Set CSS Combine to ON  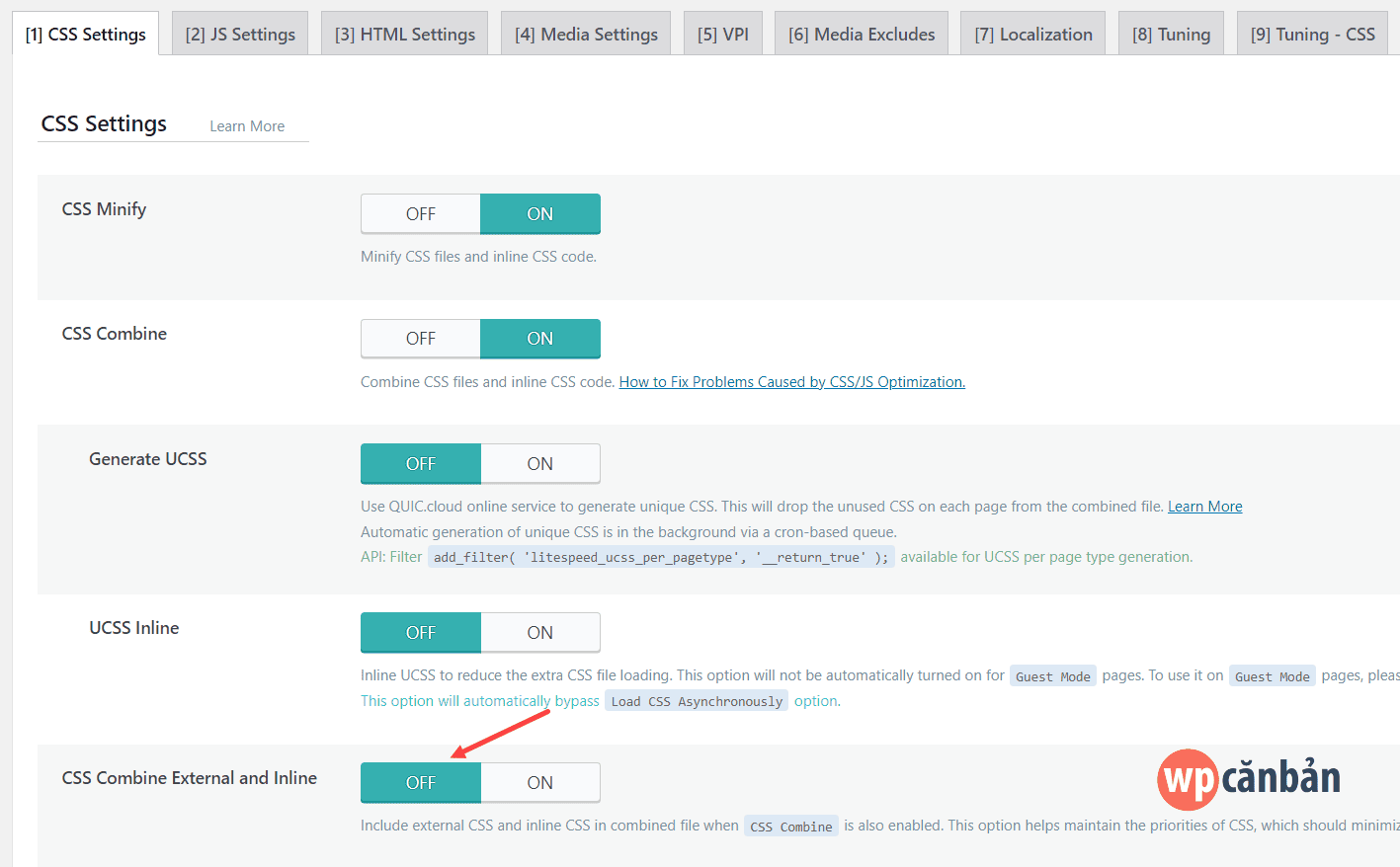(x=540, y=339)
